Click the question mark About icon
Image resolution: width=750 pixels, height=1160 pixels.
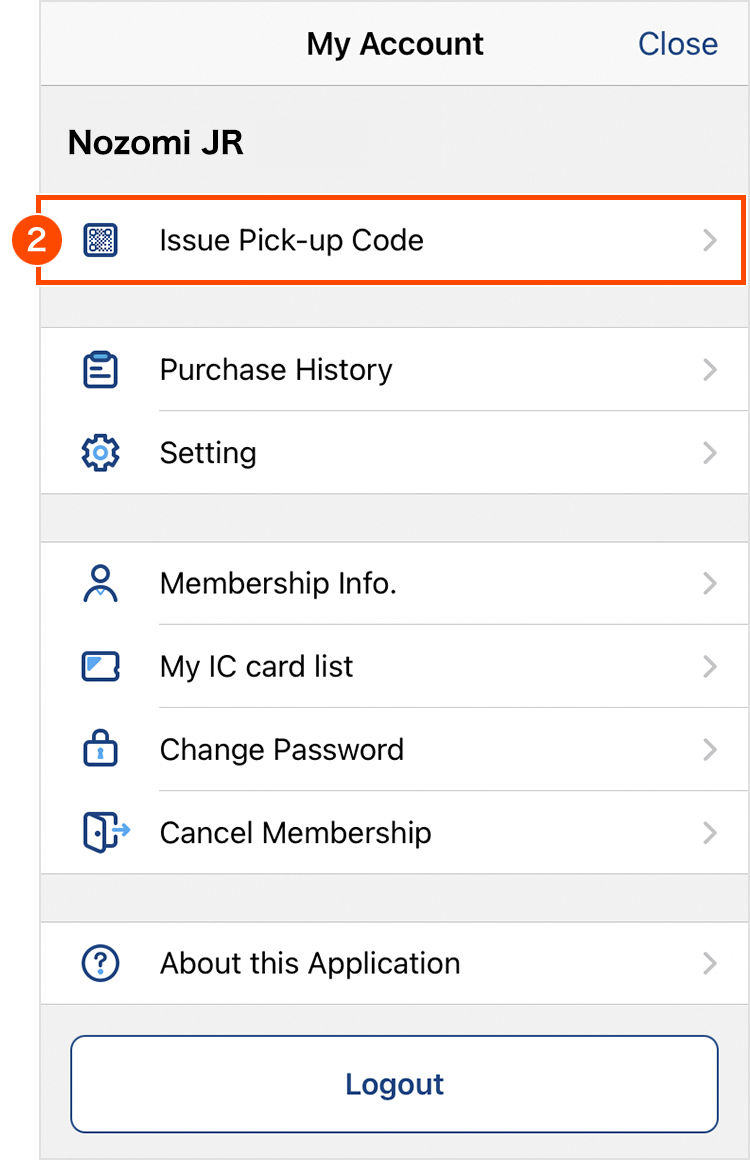(100, 963)
